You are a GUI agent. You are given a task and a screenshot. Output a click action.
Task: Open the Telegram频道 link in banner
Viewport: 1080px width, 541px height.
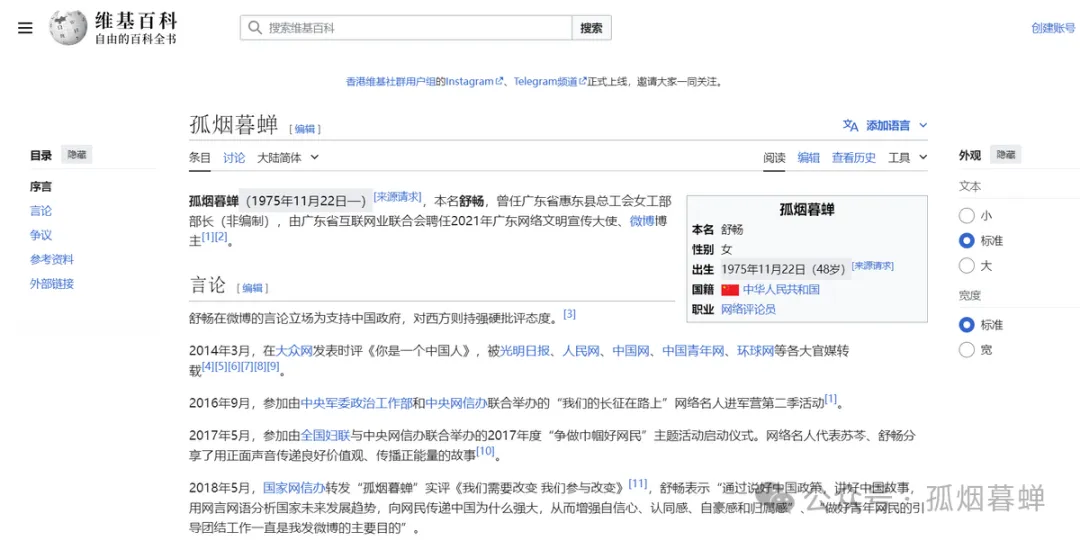click(x=549, y=81)
